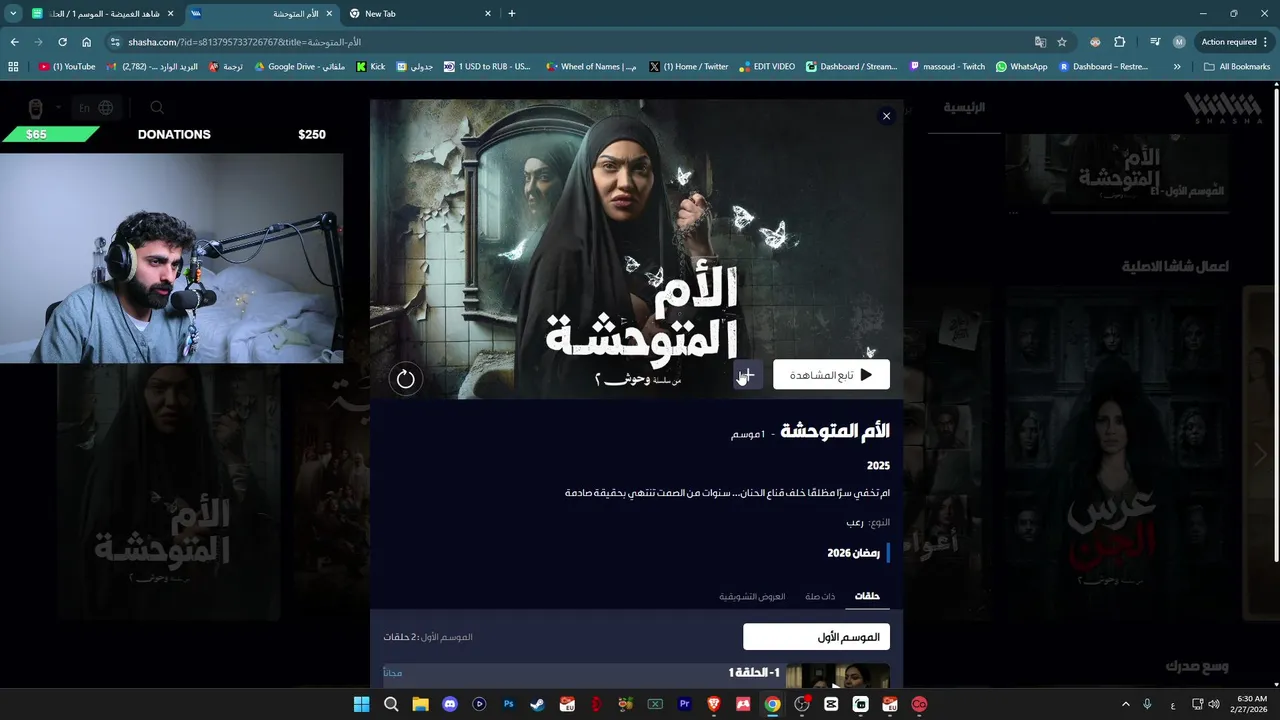Click next arrow of background carousel
Screen dimensions: 1280x720
click(1260, 456)
